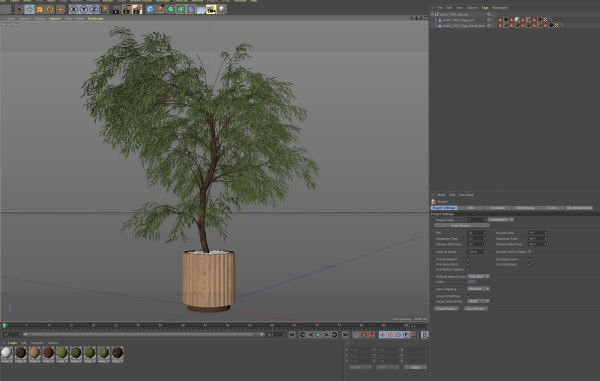The image size is (600, 381).
Task: Open the Default Object Color dropdown
Action: point(478,276)
